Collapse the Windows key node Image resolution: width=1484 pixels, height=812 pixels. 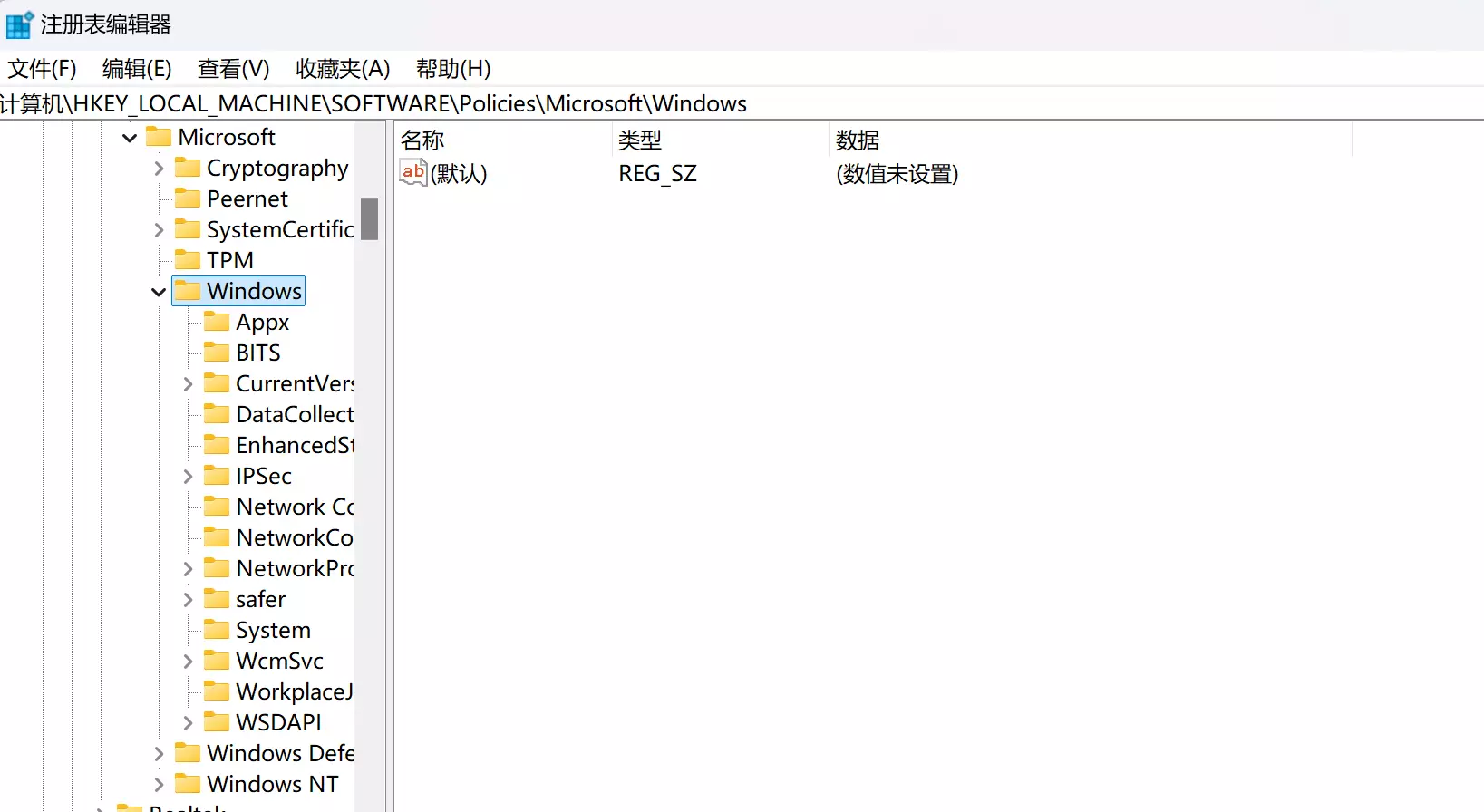tap(159, 292)
